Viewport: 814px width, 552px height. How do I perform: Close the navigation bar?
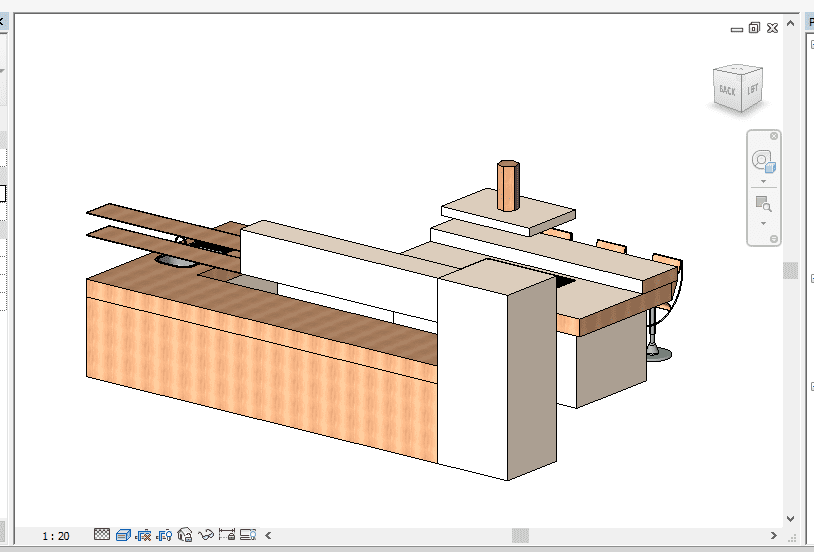point(774,136)
